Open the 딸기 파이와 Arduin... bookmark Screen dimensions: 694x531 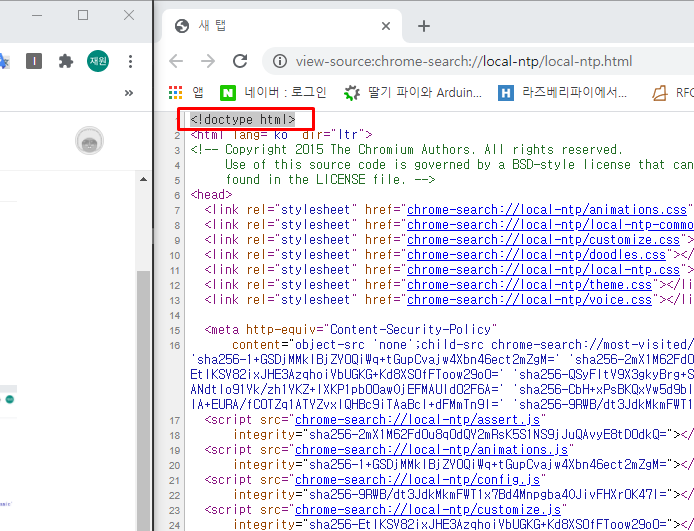pos(413,92)
